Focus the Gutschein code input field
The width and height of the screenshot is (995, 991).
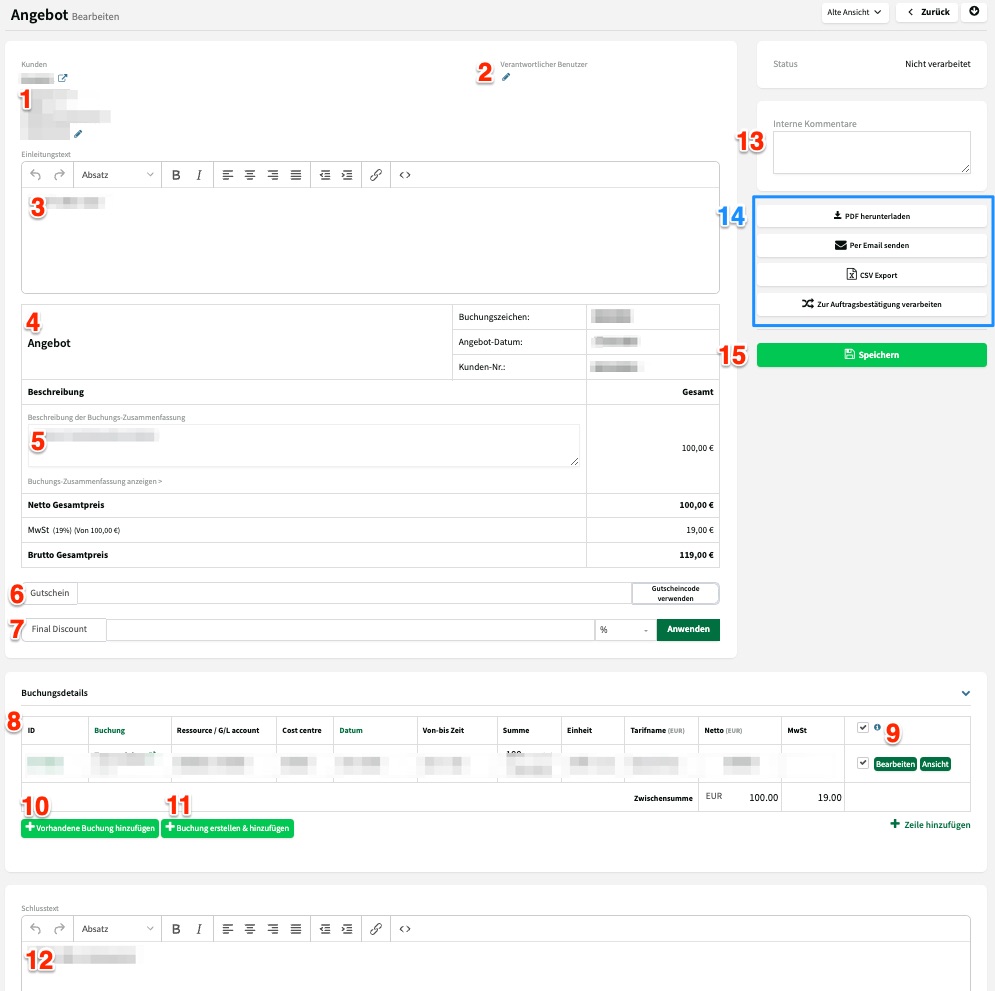(354, 594)
